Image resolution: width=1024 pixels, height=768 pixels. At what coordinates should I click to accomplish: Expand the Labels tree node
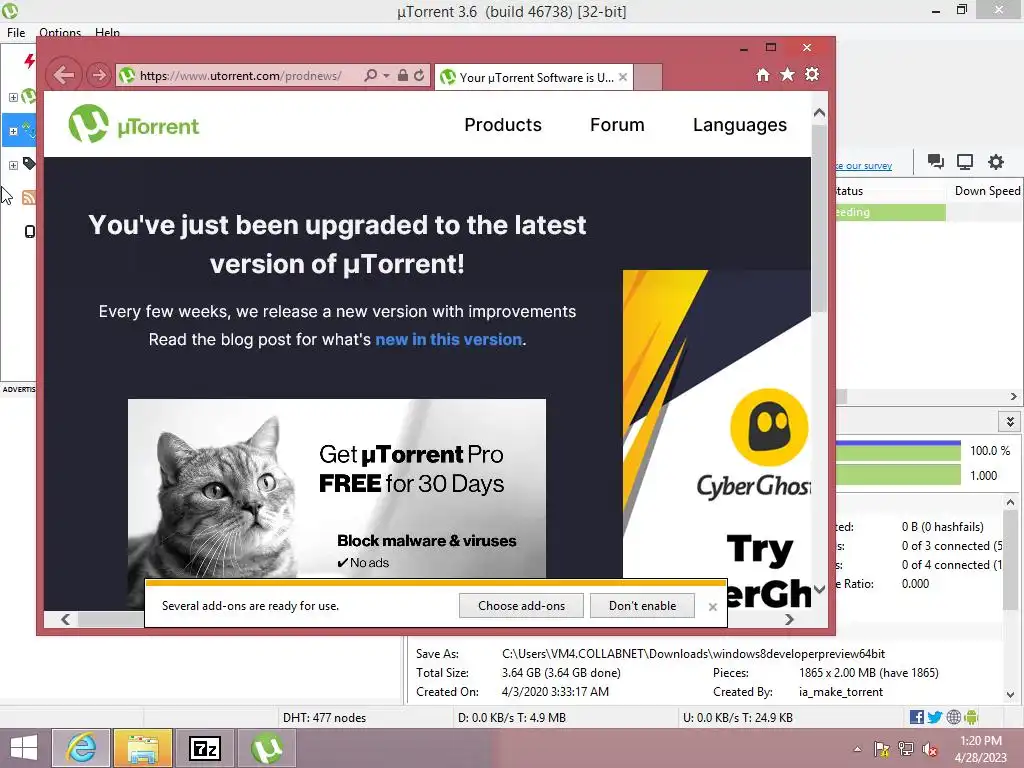point(13,165)
